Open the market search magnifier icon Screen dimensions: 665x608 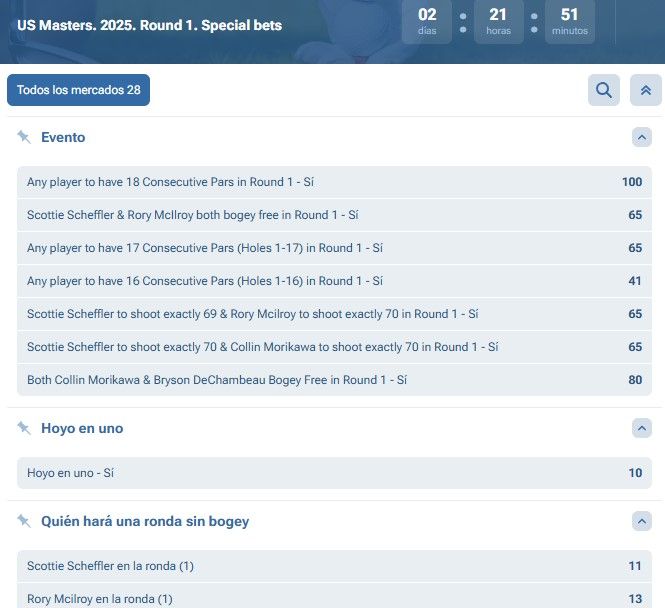(x=604, y=90)
